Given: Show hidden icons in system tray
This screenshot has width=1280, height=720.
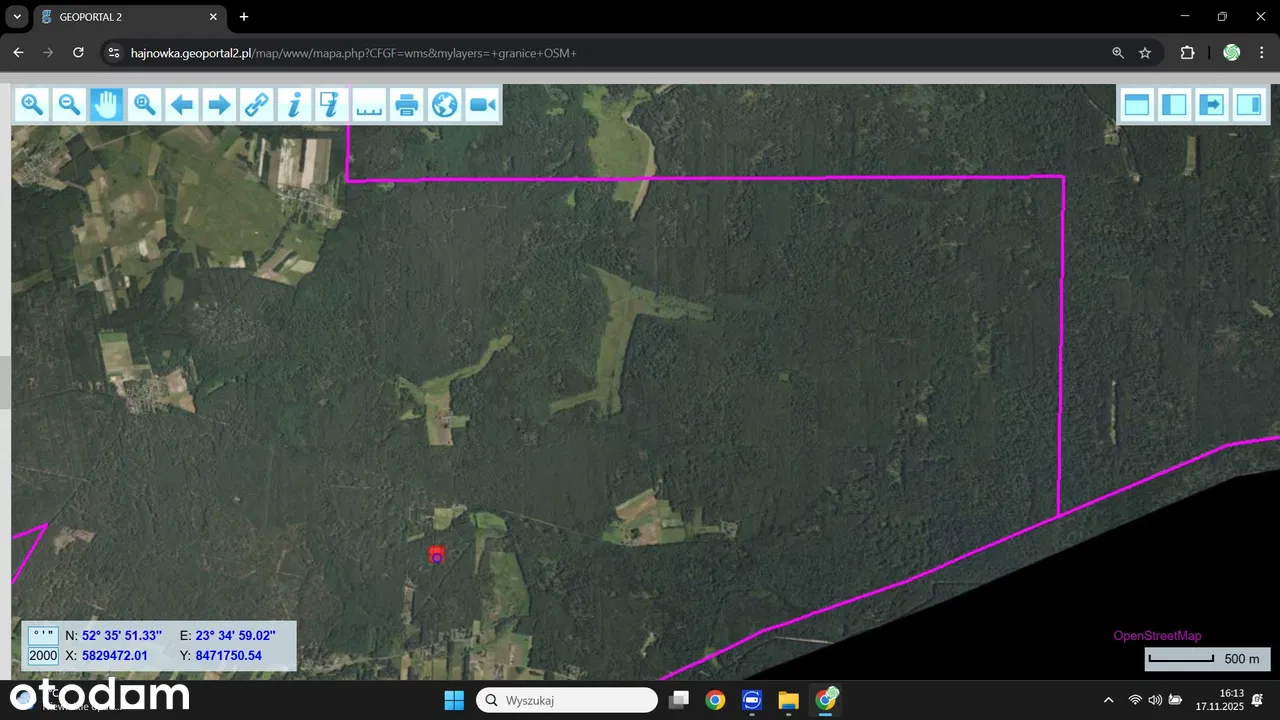Looking at the screenshot, I should tap(1108, 700).
